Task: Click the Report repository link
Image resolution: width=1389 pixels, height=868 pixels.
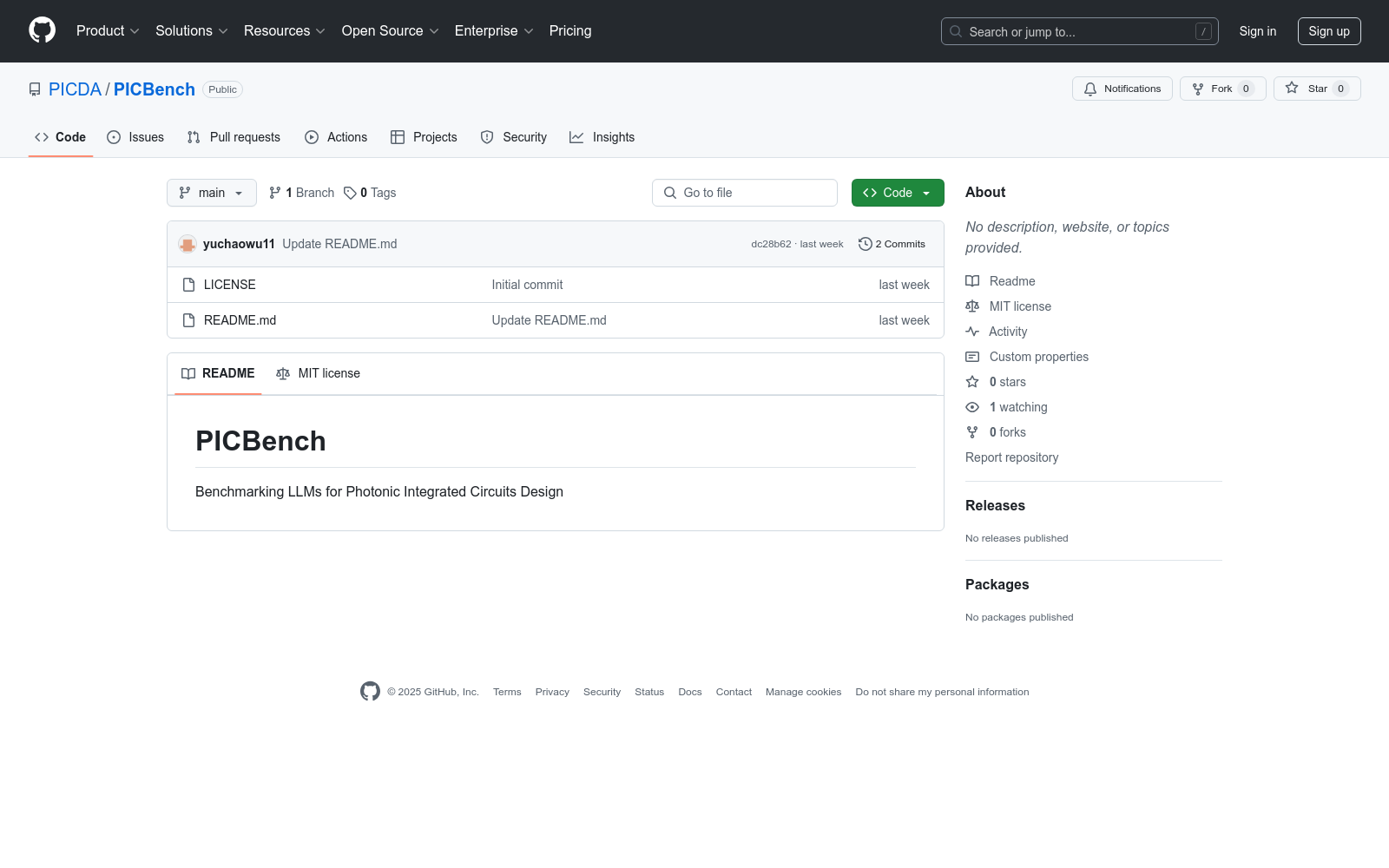Action: [1011, 457]
